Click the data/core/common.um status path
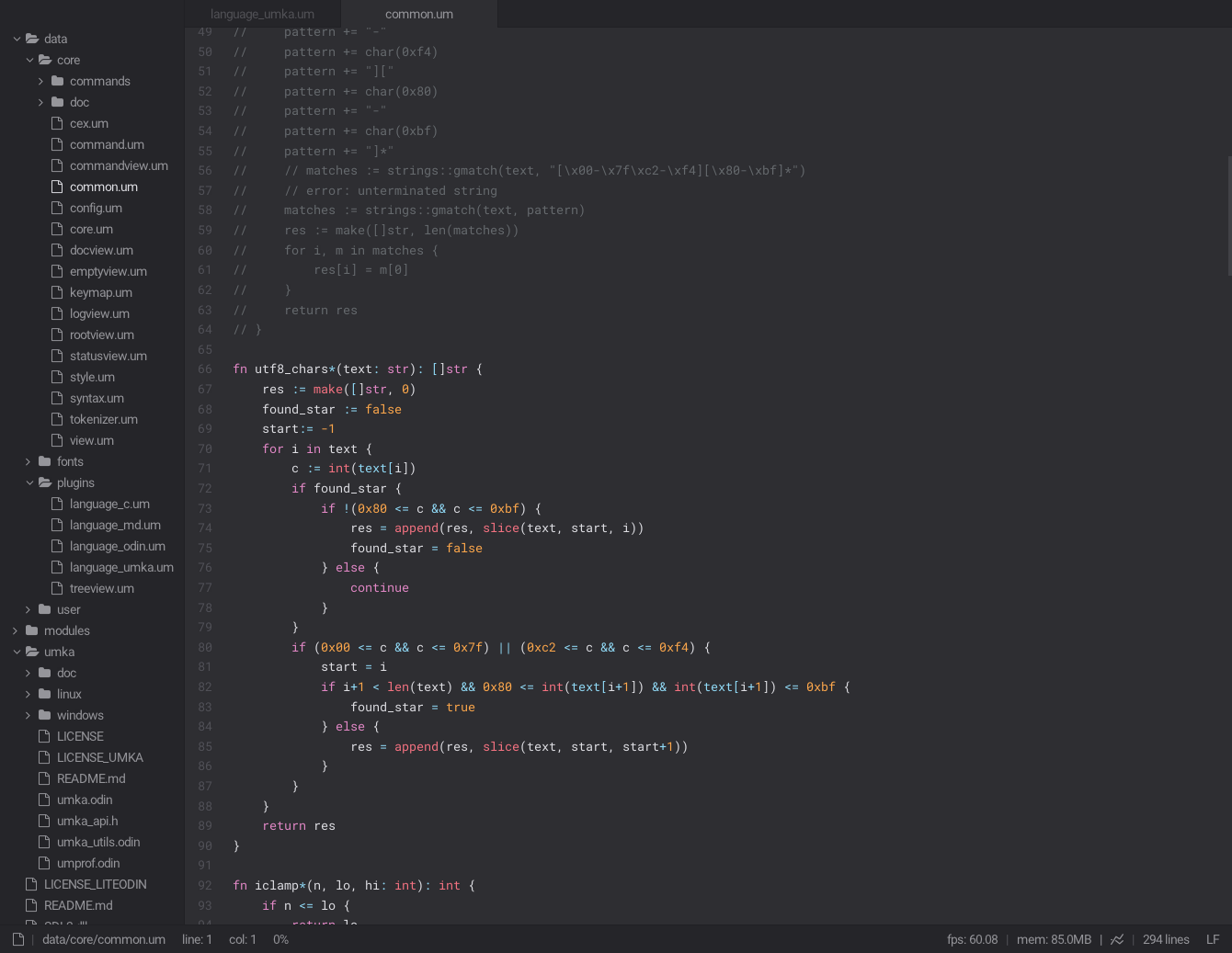 (x=104, y=939)
